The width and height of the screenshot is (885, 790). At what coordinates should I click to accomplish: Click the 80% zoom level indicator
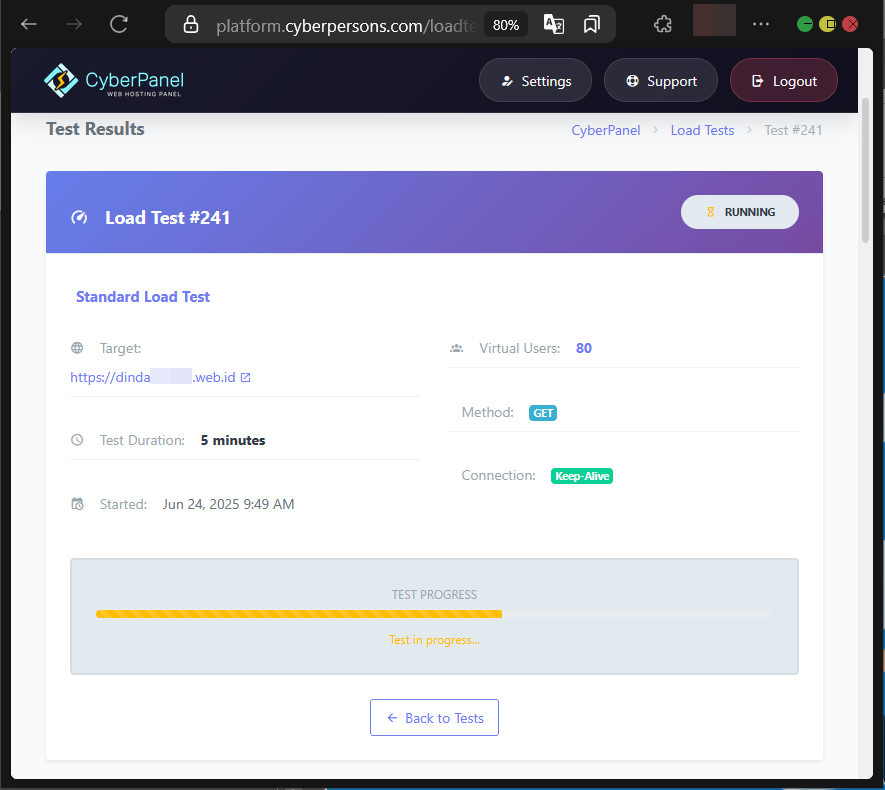[506, 25]
